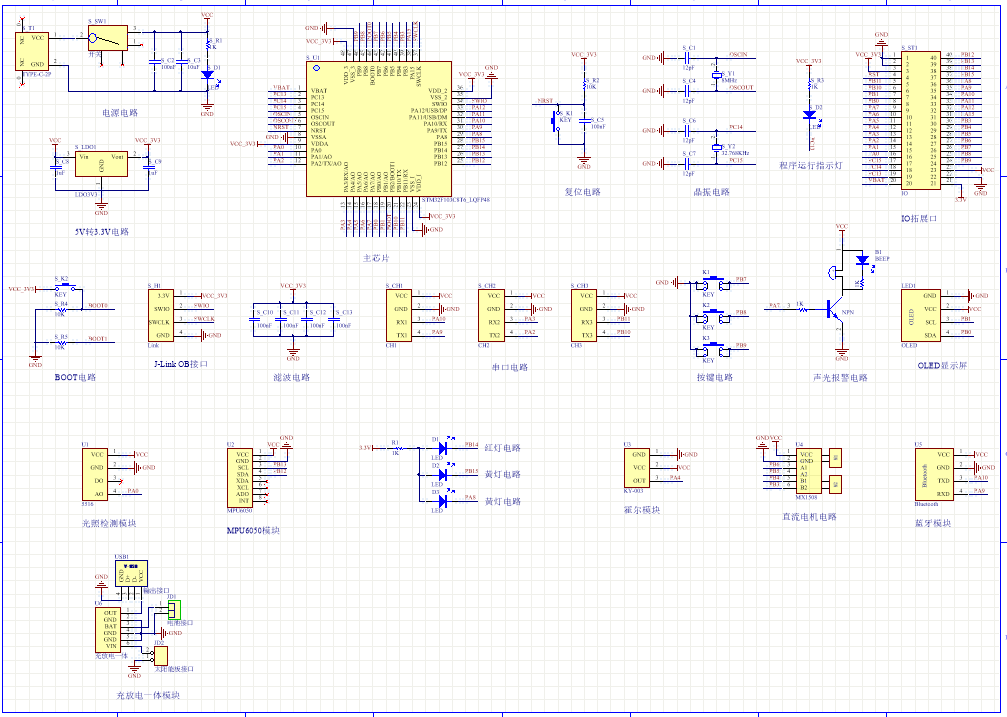Click the '充放电一体模块' label
1007x717 pixels.
pyautogui.click(x=148, y=695)
